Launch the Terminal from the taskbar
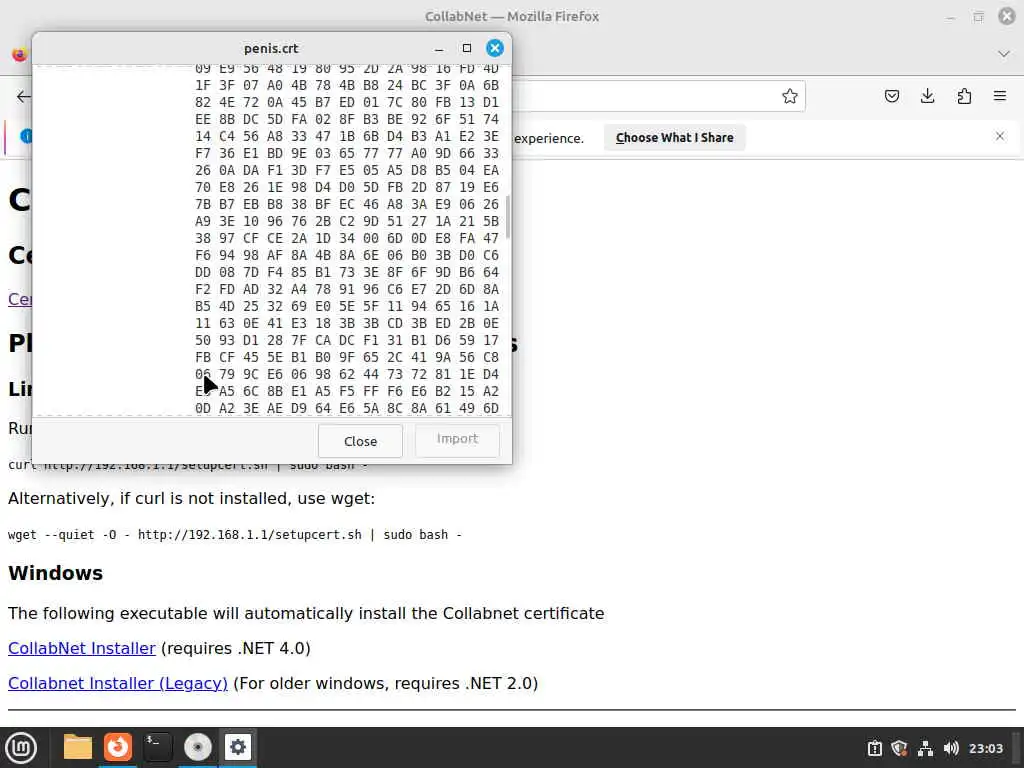Viewport: 1024px width, 768px height. click(157, 747)
